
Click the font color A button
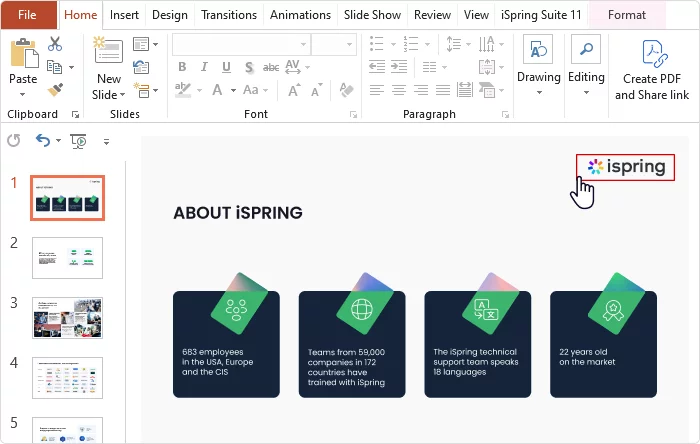(217, 91)
